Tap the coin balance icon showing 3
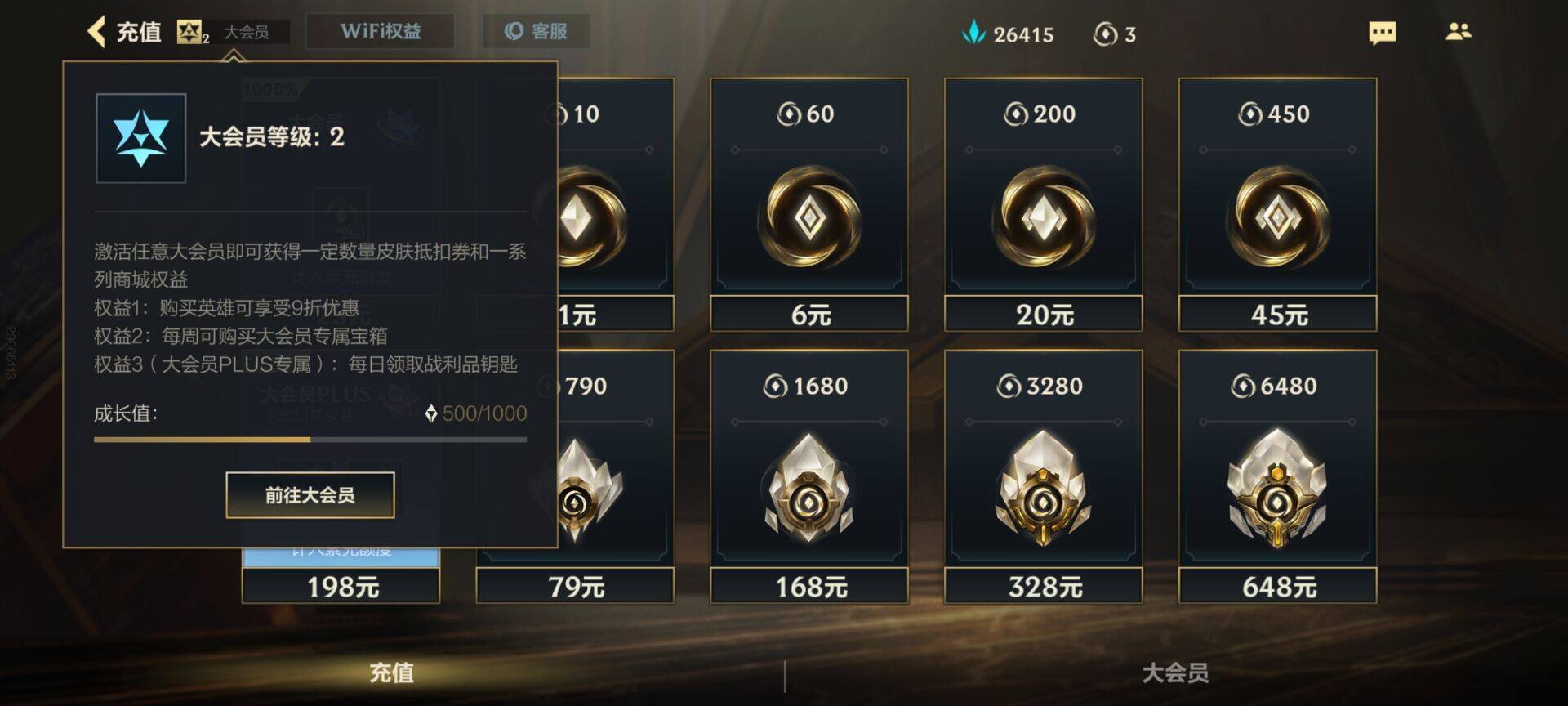The width and height of the screenshot is (1568, 706). point(1104,34)
